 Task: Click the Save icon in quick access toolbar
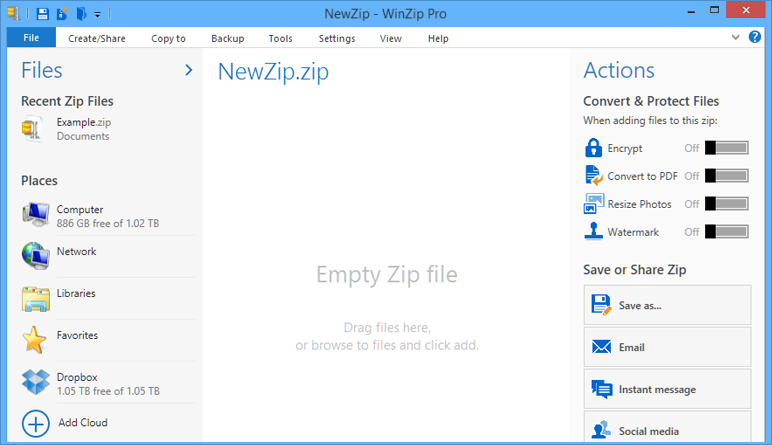(42, 14)
